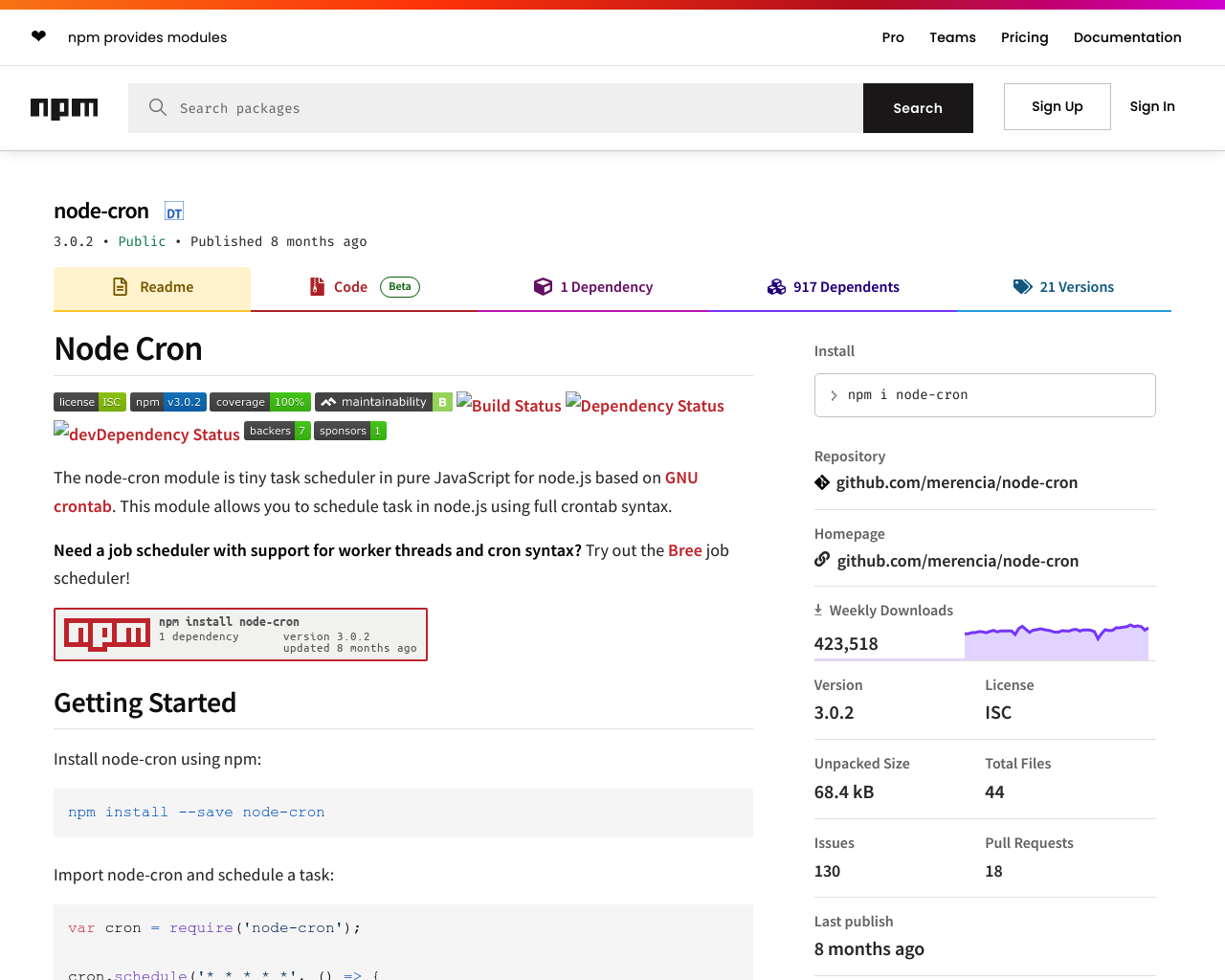Click the prompt chevron in install box

point(834,395)
